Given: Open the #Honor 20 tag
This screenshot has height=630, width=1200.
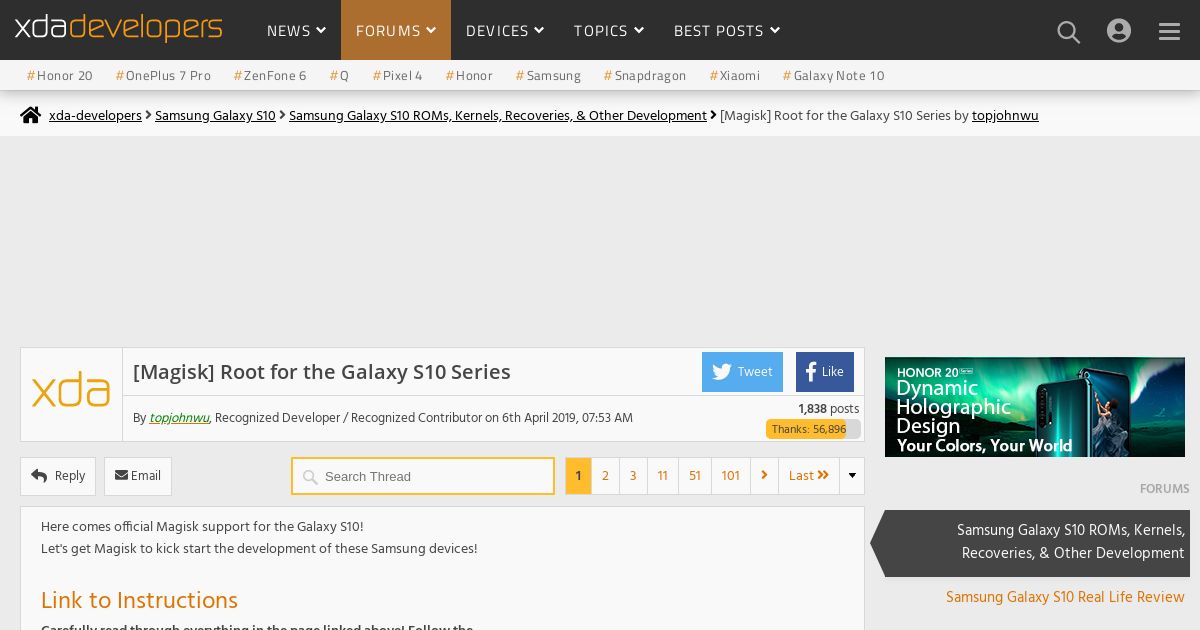Looking at the screenshot, I should click(60, 76).
